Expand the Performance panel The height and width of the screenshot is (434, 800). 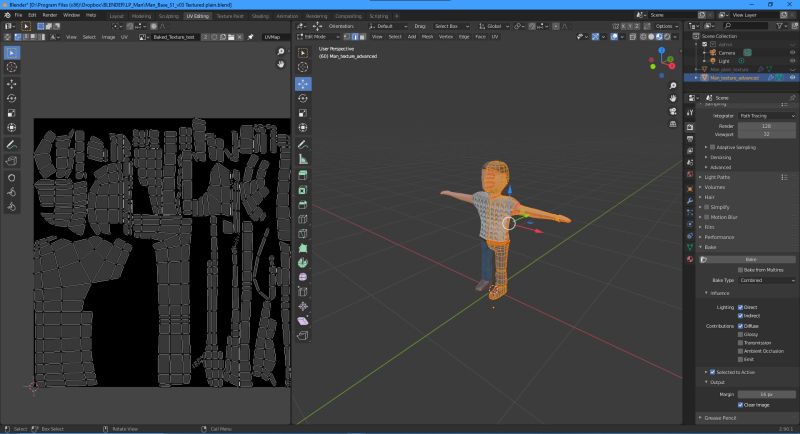719,237
